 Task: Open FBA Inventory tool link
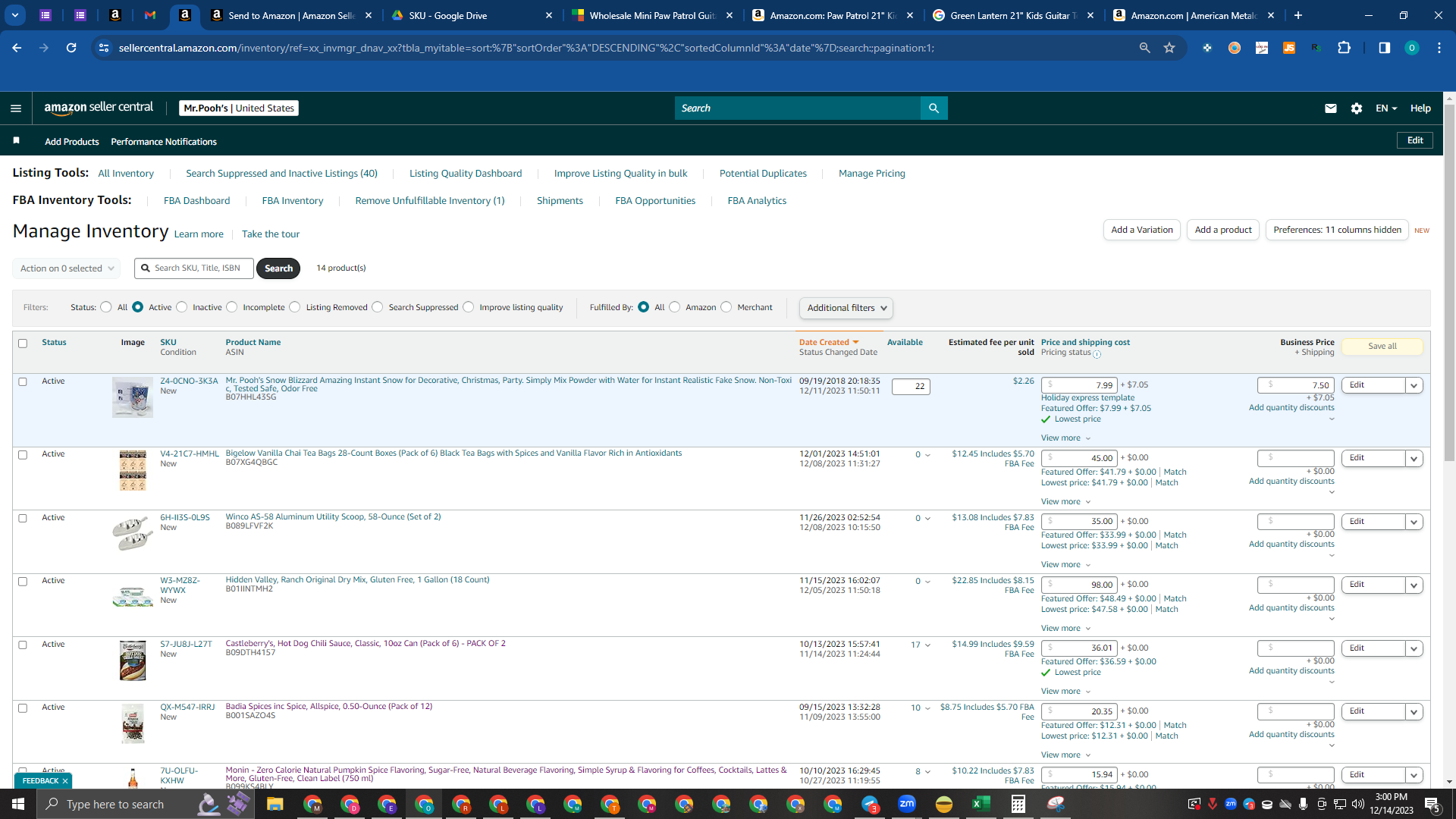[293, 201]
